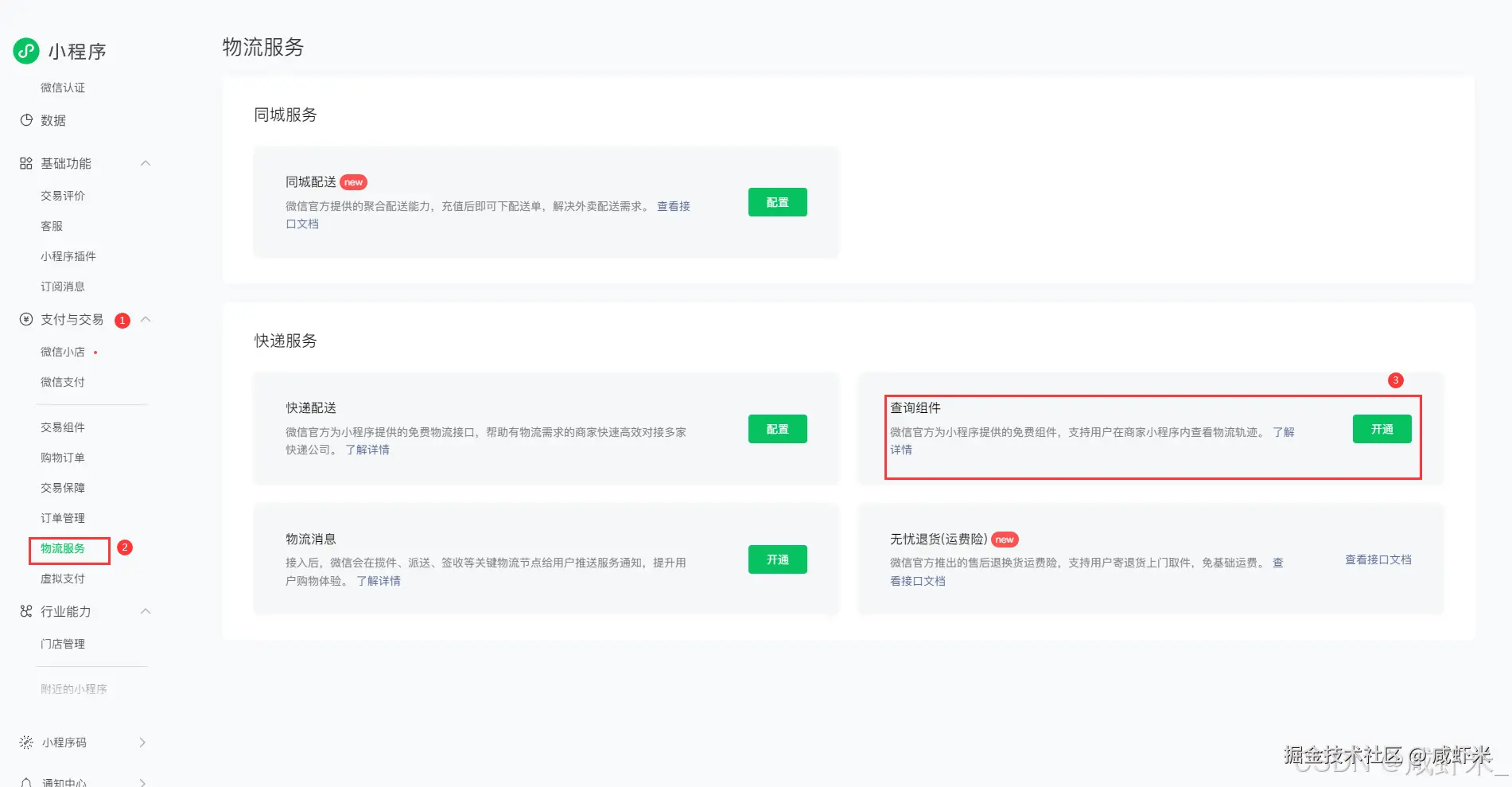Open 了解详情 link in 查询组件 card
The image size is (1512, 787).
1284,432
